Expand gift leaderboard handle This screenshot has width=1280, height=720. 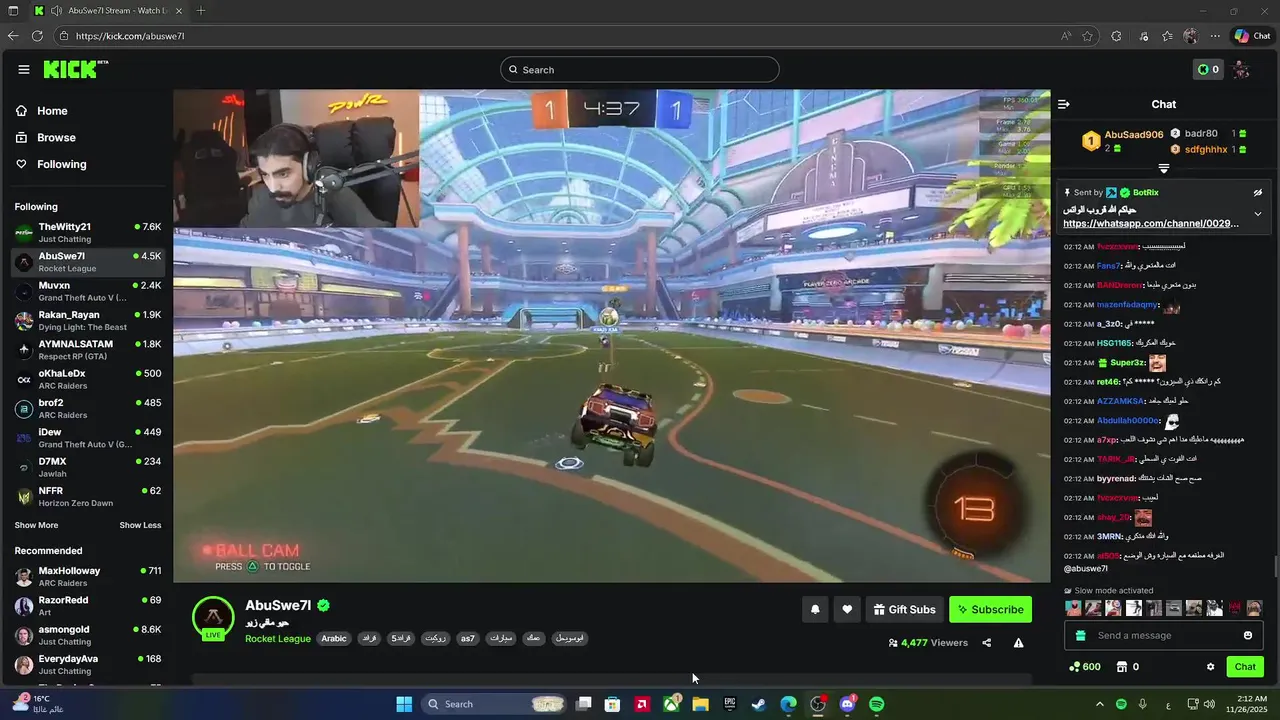point(1164,169)
